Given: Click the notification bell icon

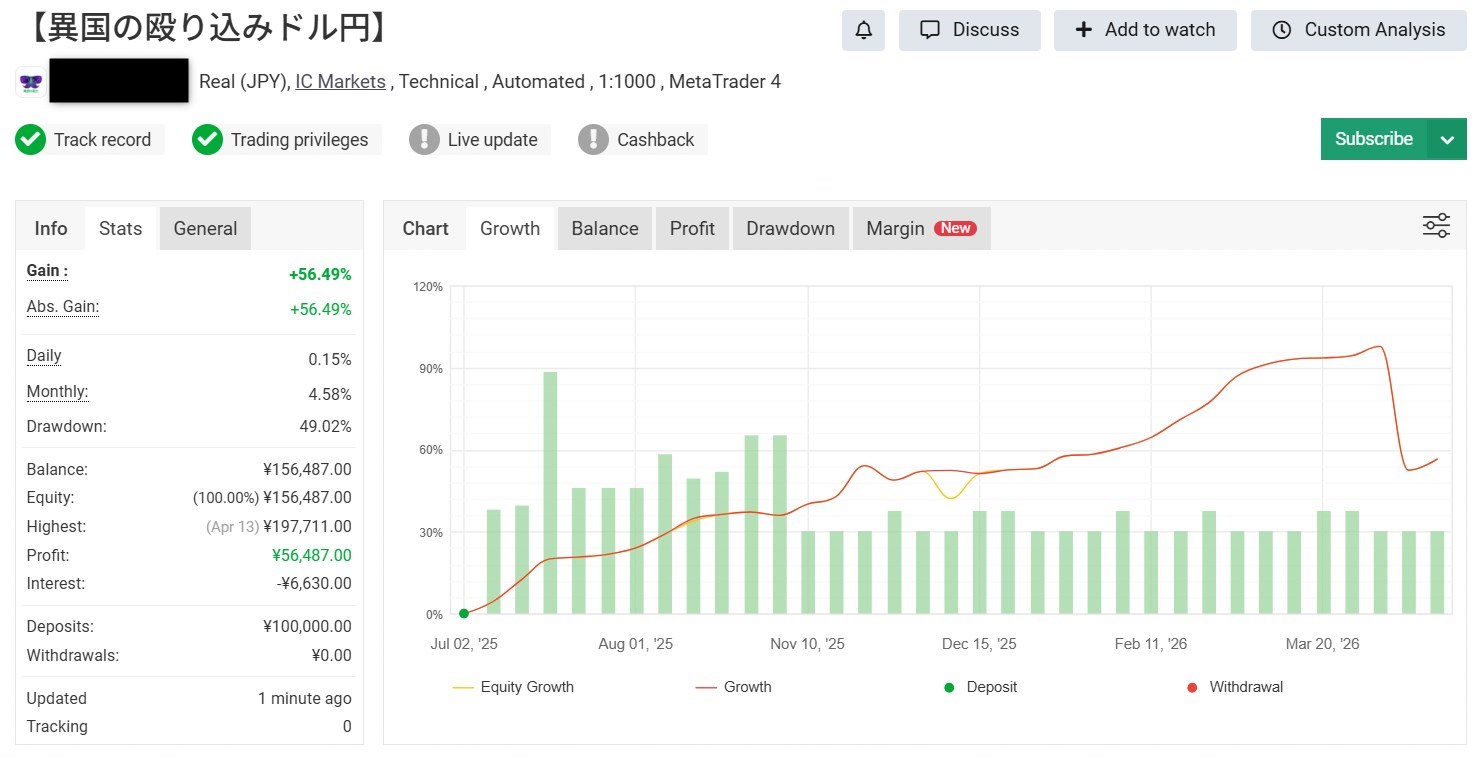Looking at the screenshot, I should pos(864,30).
